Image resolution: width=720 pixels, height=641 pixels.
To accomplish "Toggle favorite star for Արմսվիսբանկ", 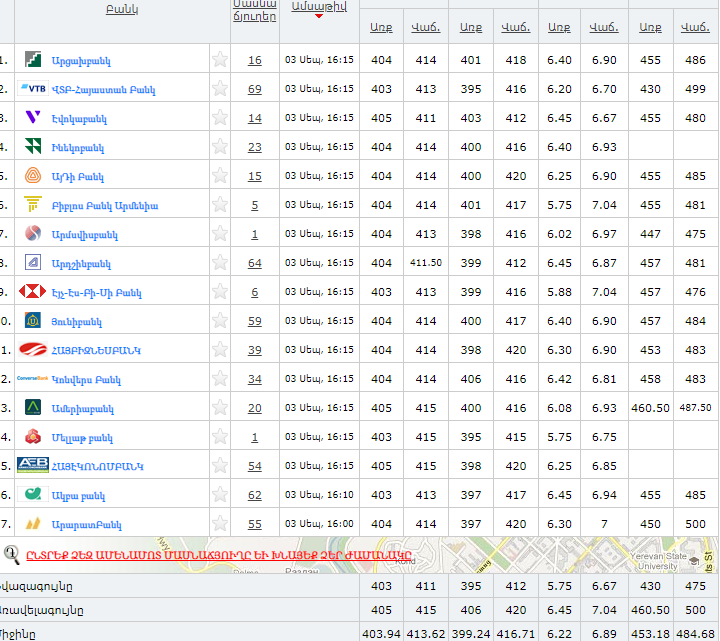I will click(x=220, y=233).
